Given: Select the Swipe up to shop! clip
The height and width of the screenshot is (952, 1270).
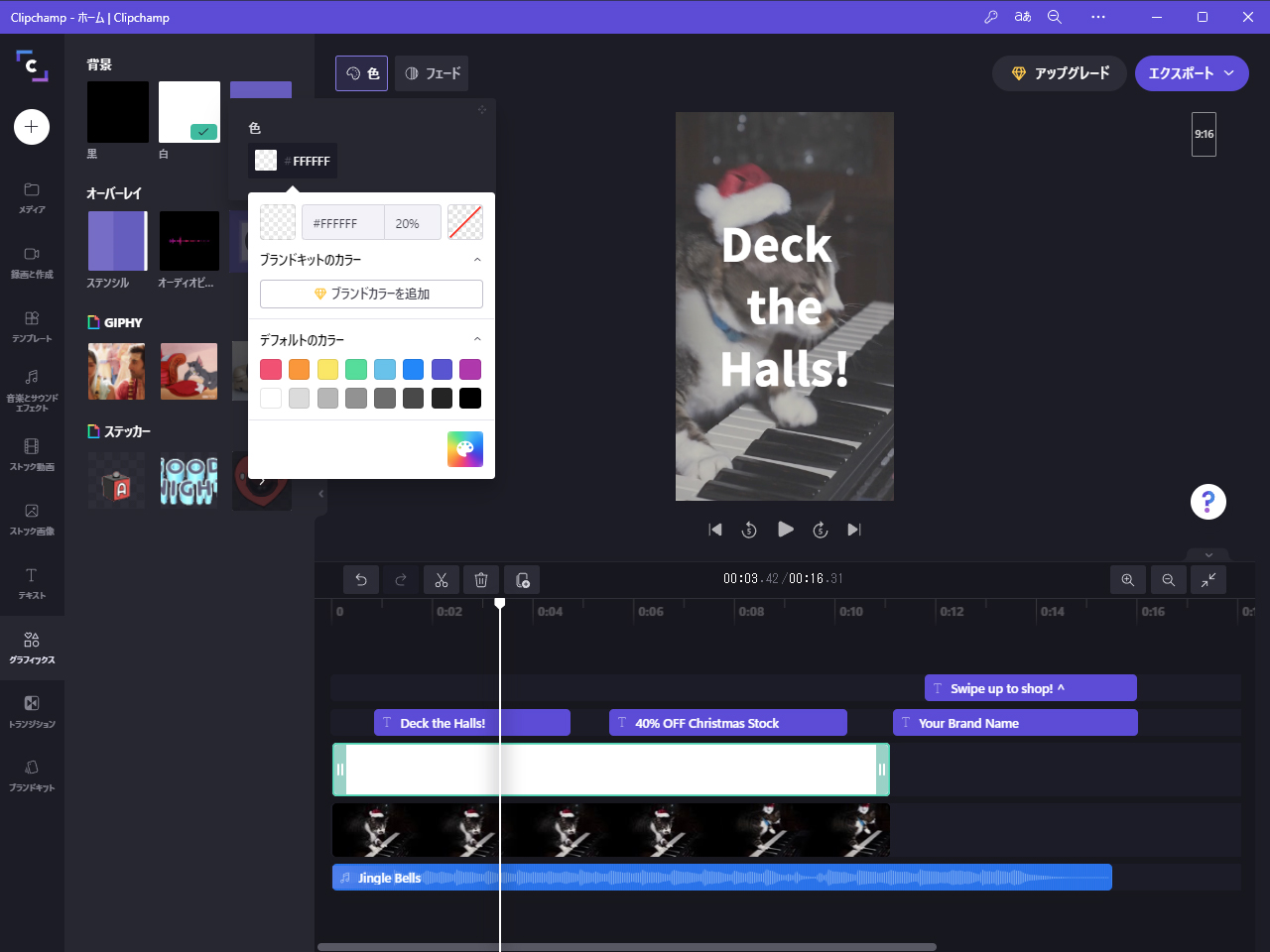Looking at the screenshot, I should coord(1031,688).
